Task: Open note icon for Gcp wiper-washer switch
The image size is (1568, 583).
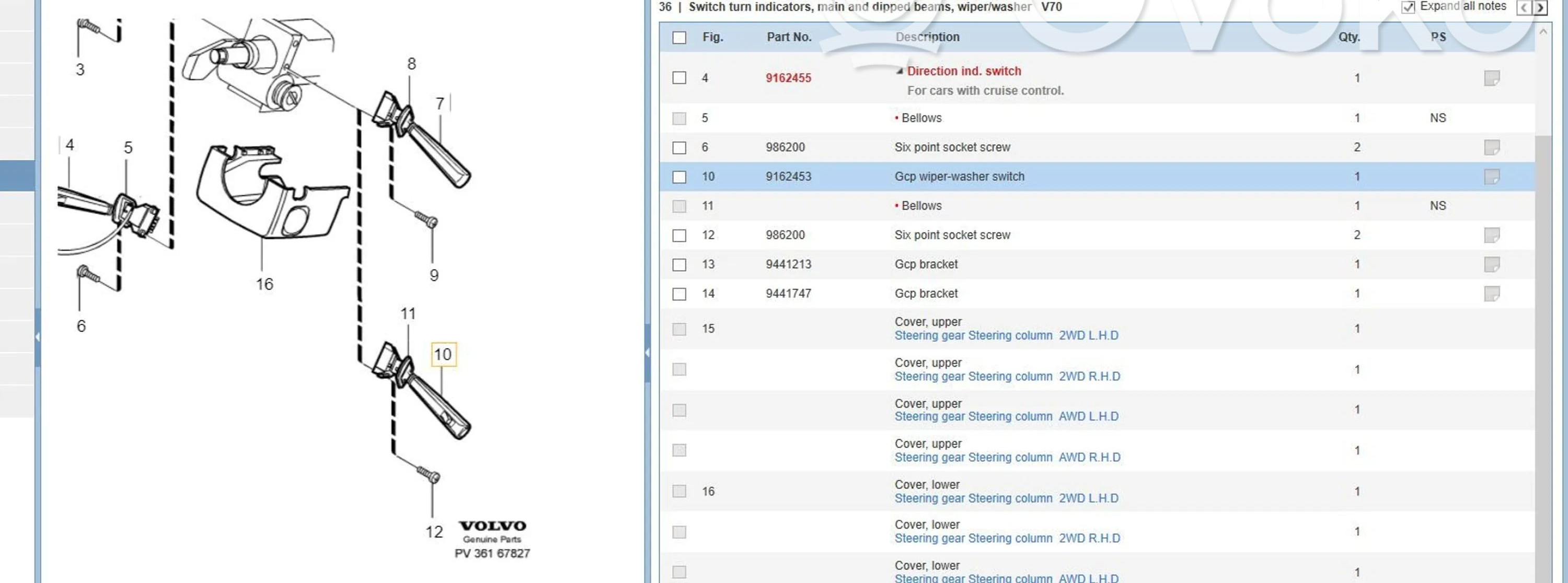Action: [x=1491, y=177]
